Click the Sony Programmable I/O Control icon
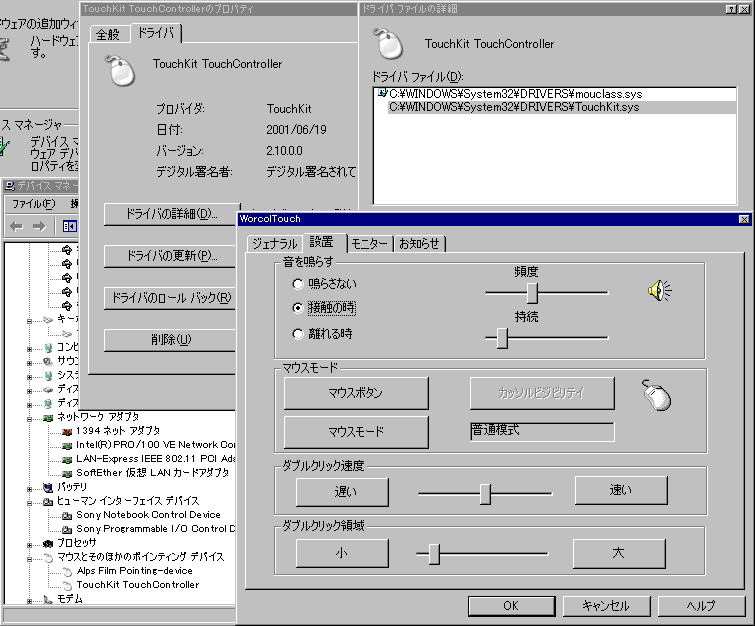 tap(67, 529)
